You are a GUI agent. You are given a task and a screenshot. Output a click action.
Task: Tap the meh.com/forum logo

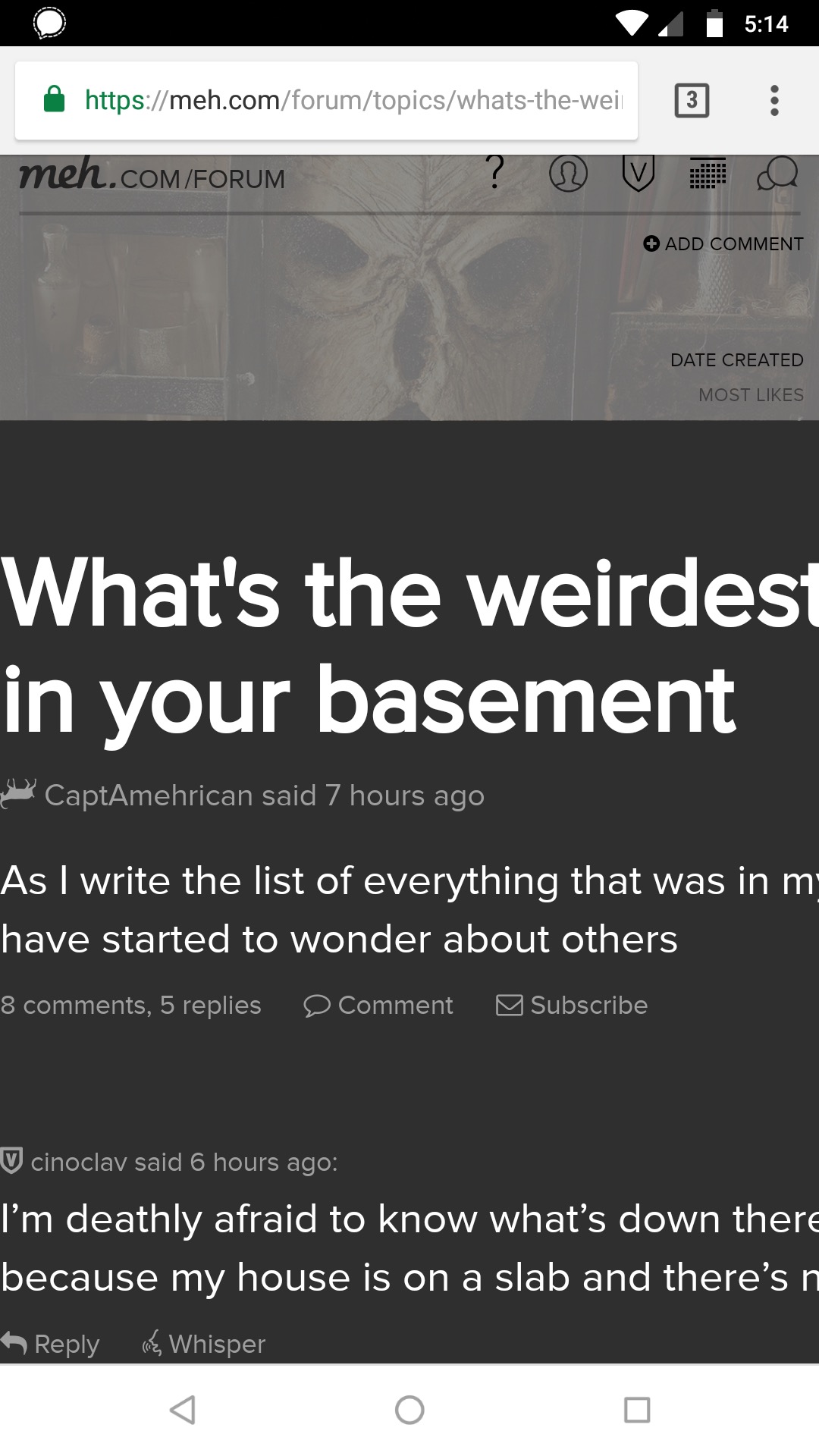pos(152,176)
